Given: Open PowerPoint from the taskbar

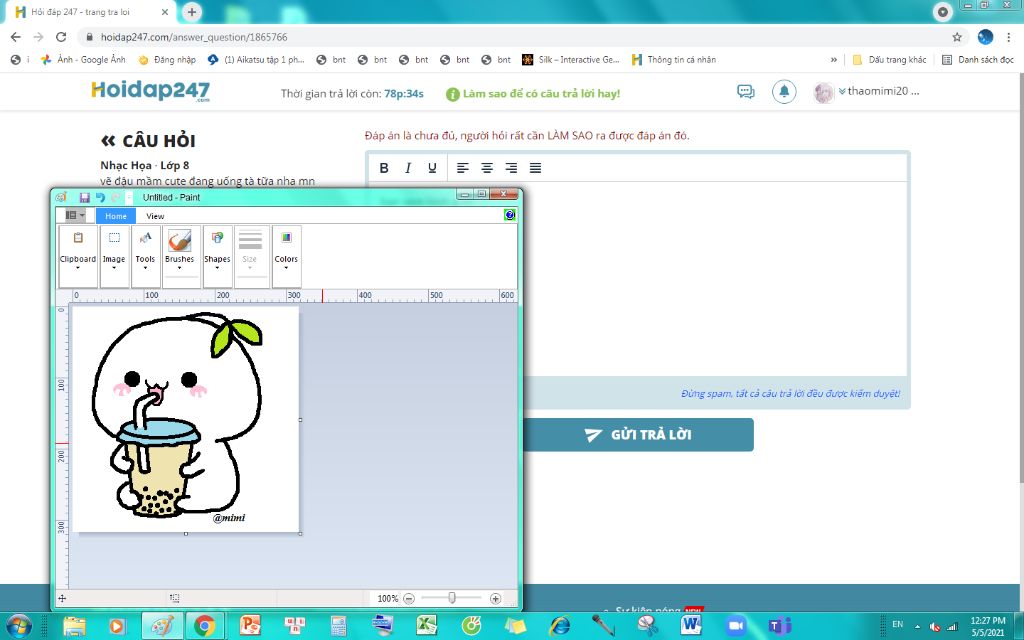Looking at the screenshot, I should click(x=249, y=626).
